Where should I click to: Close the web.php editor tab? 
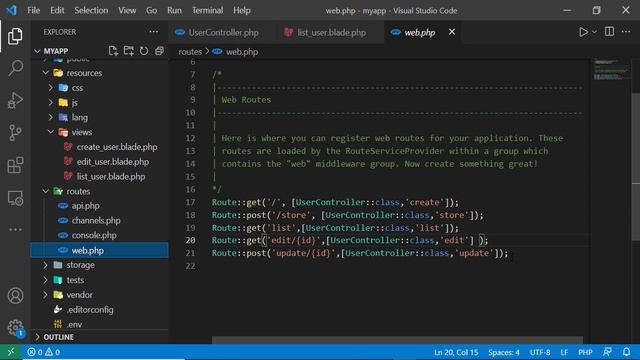[452, 32]
